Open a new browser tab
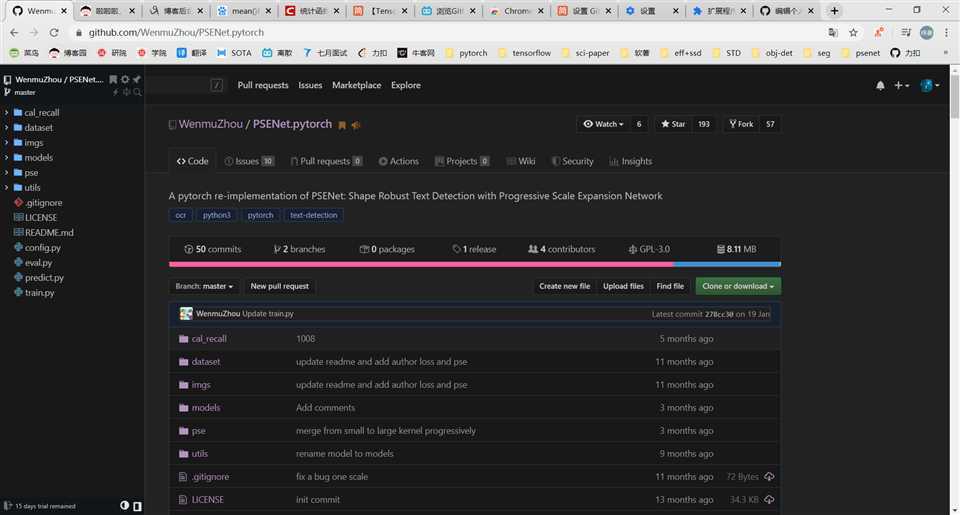 [x=834, y=10]
